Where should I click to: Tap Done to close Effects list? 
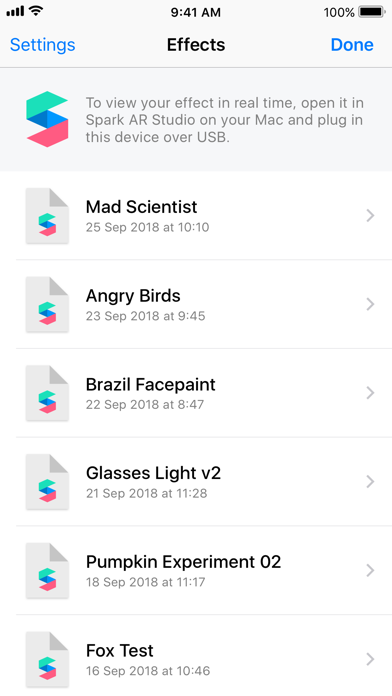(x=352, y=45)
